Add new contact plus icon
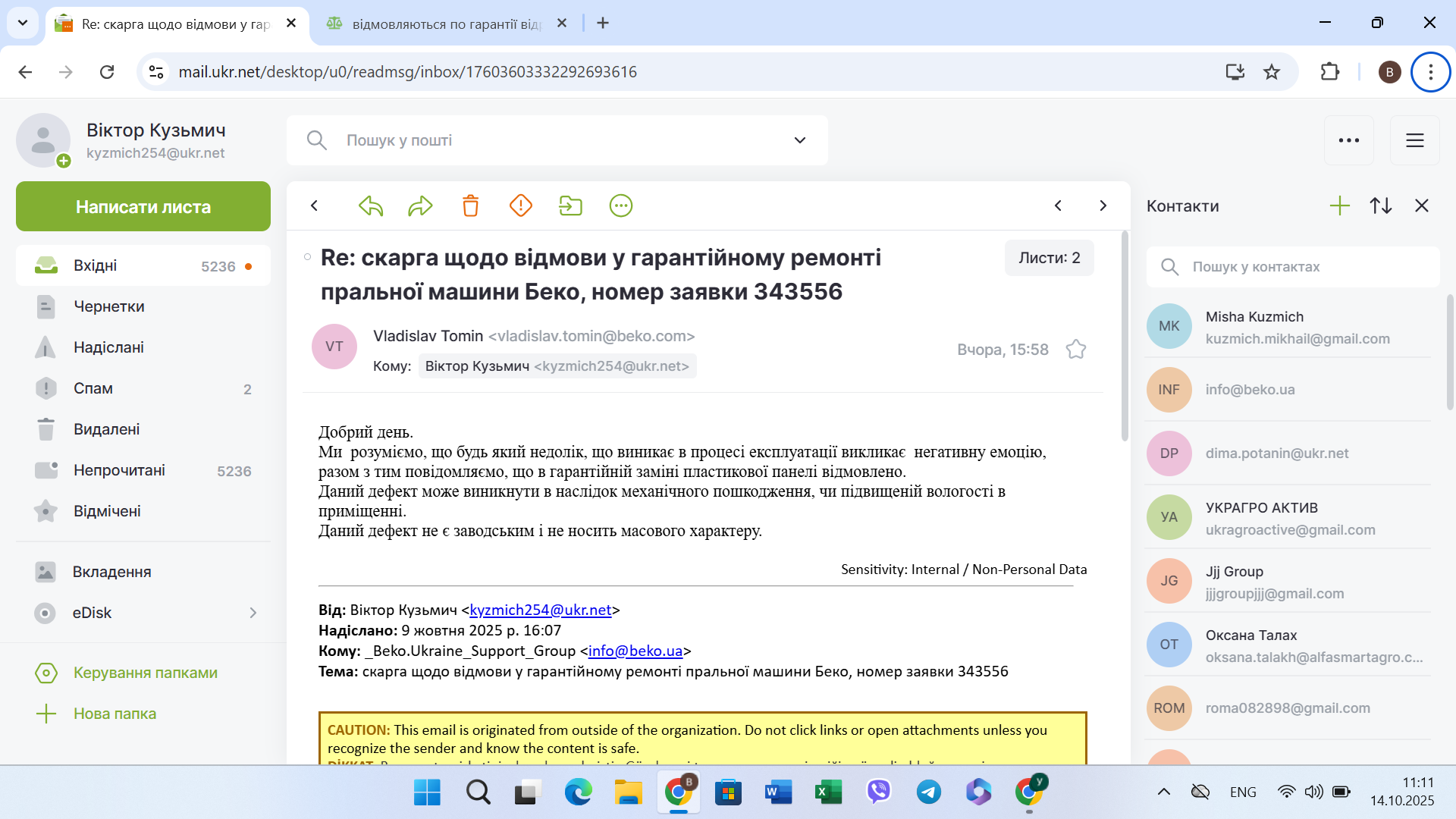This screenshot has width=1456, height=819. point(1340,206)
